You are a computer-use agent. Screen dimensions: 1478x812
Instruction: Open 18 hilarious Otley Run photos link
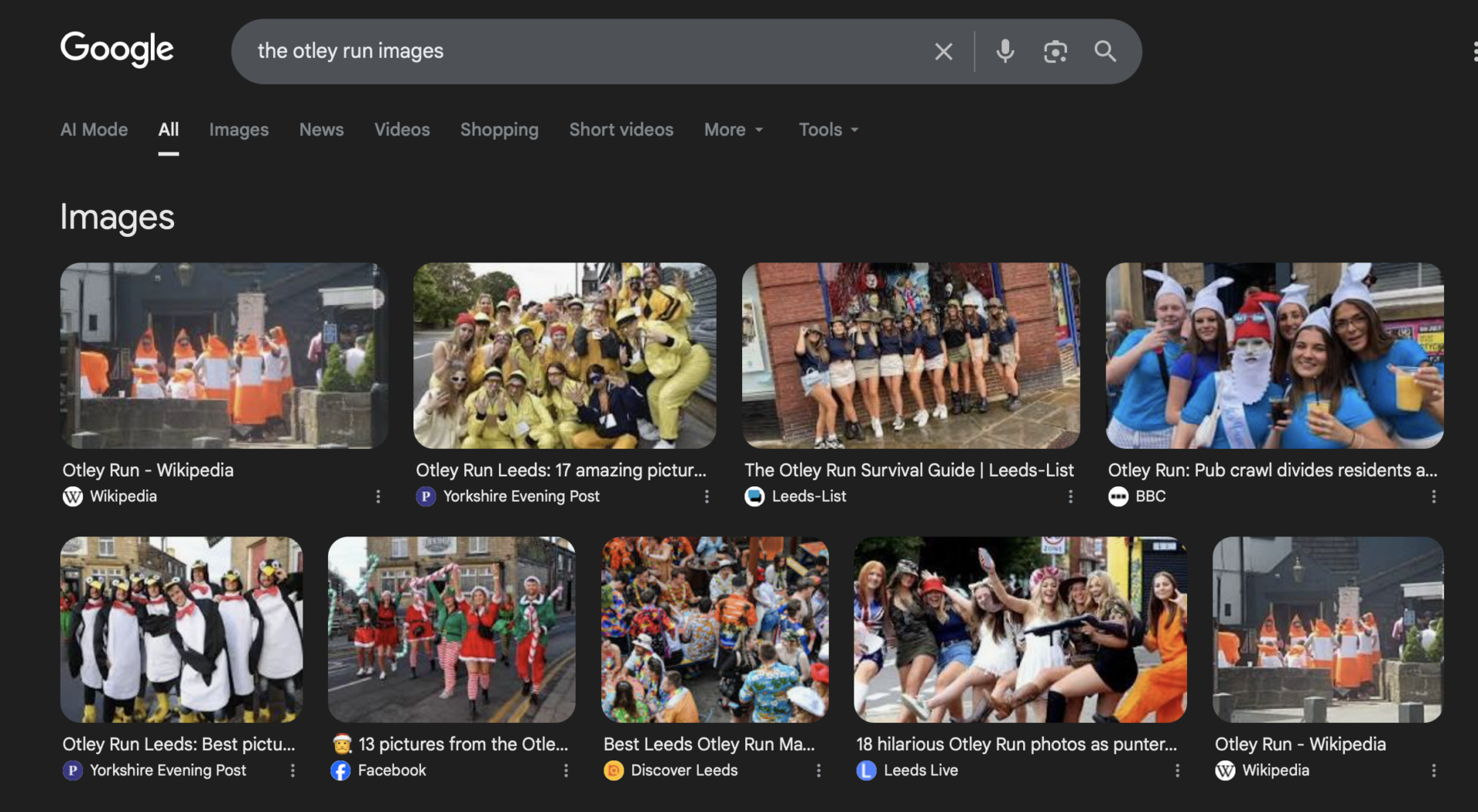coord(1016,744)
